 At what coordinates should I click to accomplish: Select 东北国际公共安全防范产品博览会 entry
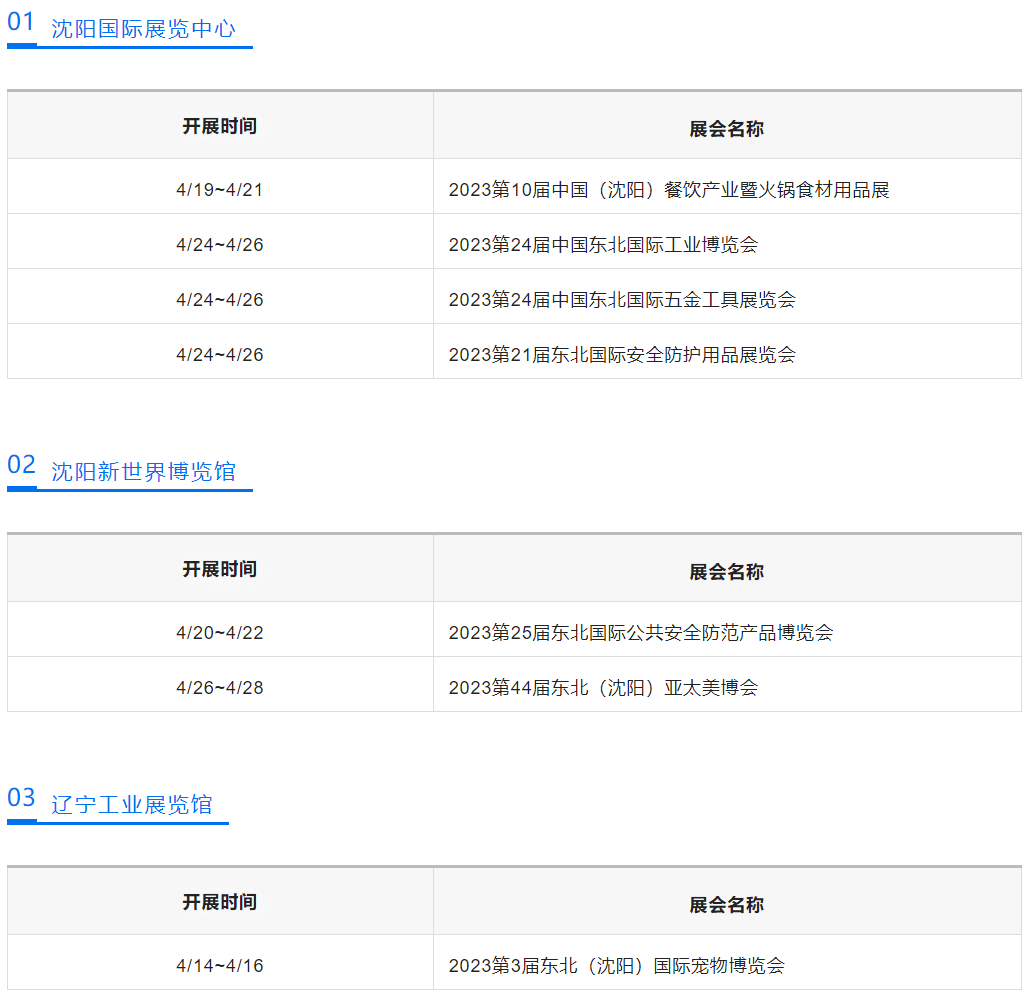pos(640,633)
